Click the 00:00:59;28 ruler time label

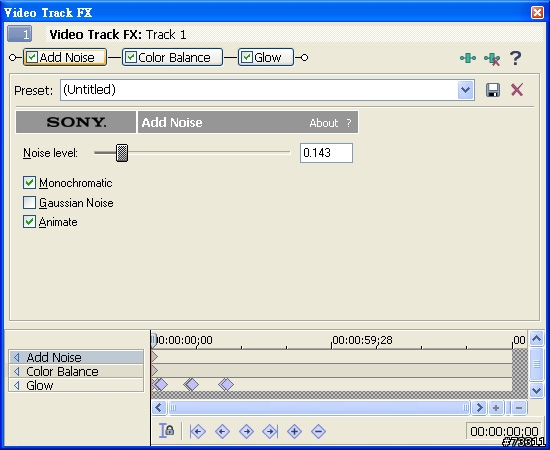click(362, 340)
